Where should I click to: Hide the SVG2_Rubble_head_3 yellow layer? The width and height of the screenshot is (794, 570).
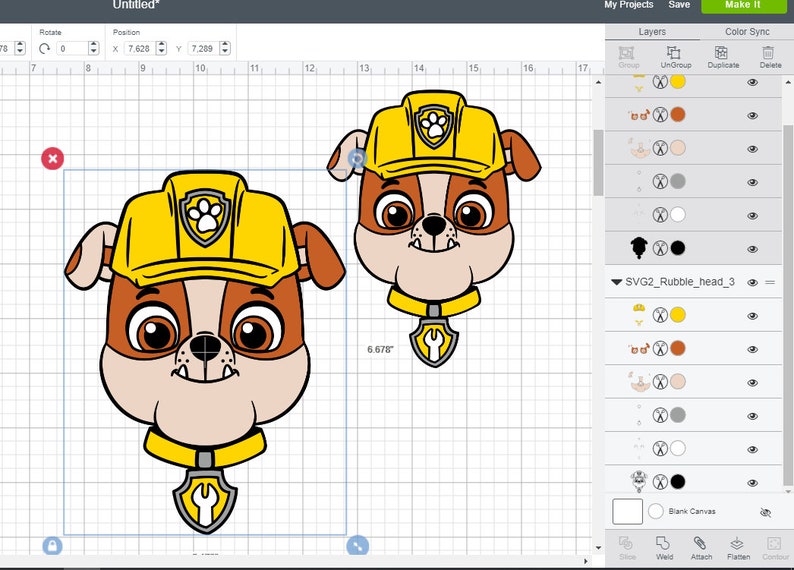pyautogui.click(x=752, y=316)
